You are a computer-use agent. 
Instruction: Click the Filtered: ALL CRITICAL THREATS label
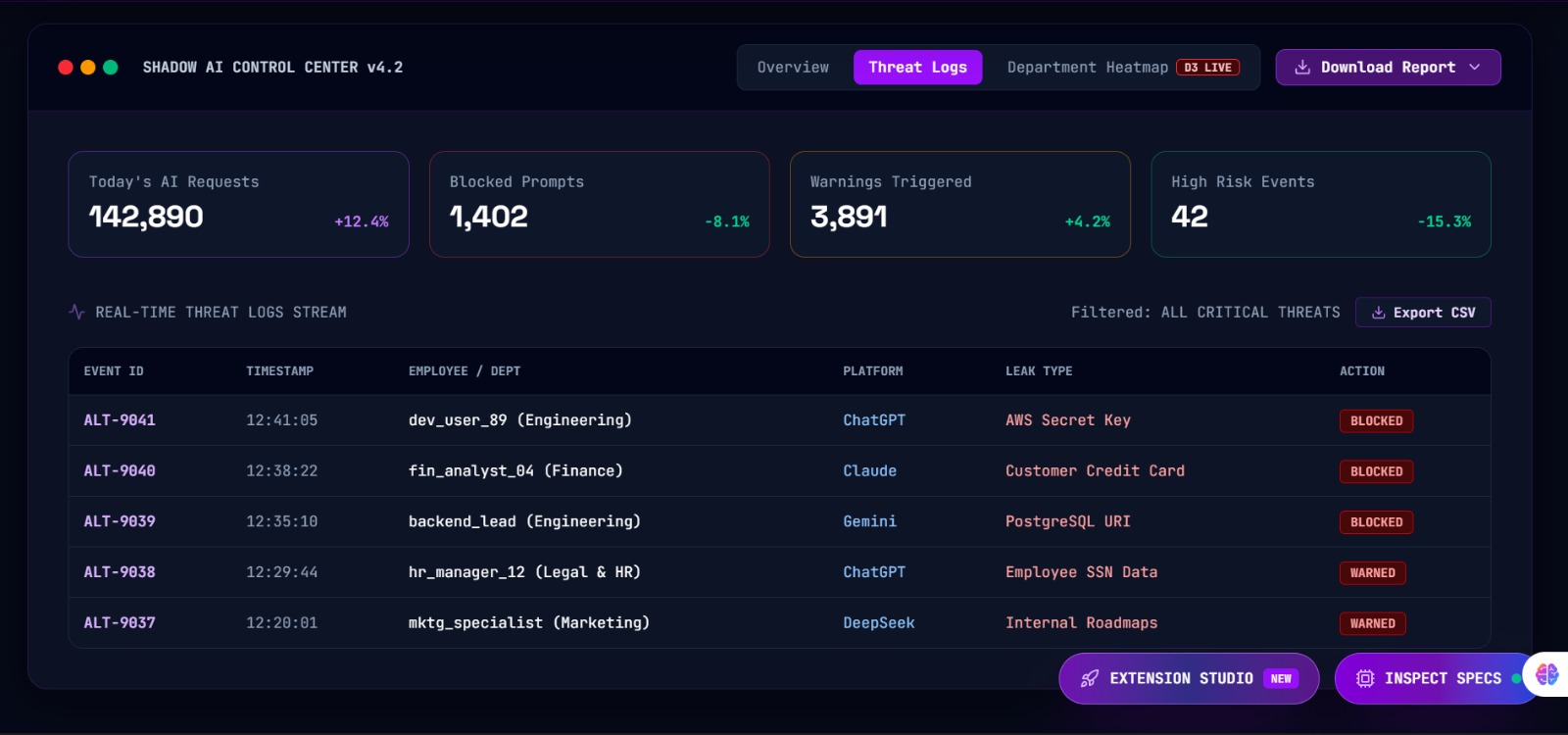(x=1205, y=313)
